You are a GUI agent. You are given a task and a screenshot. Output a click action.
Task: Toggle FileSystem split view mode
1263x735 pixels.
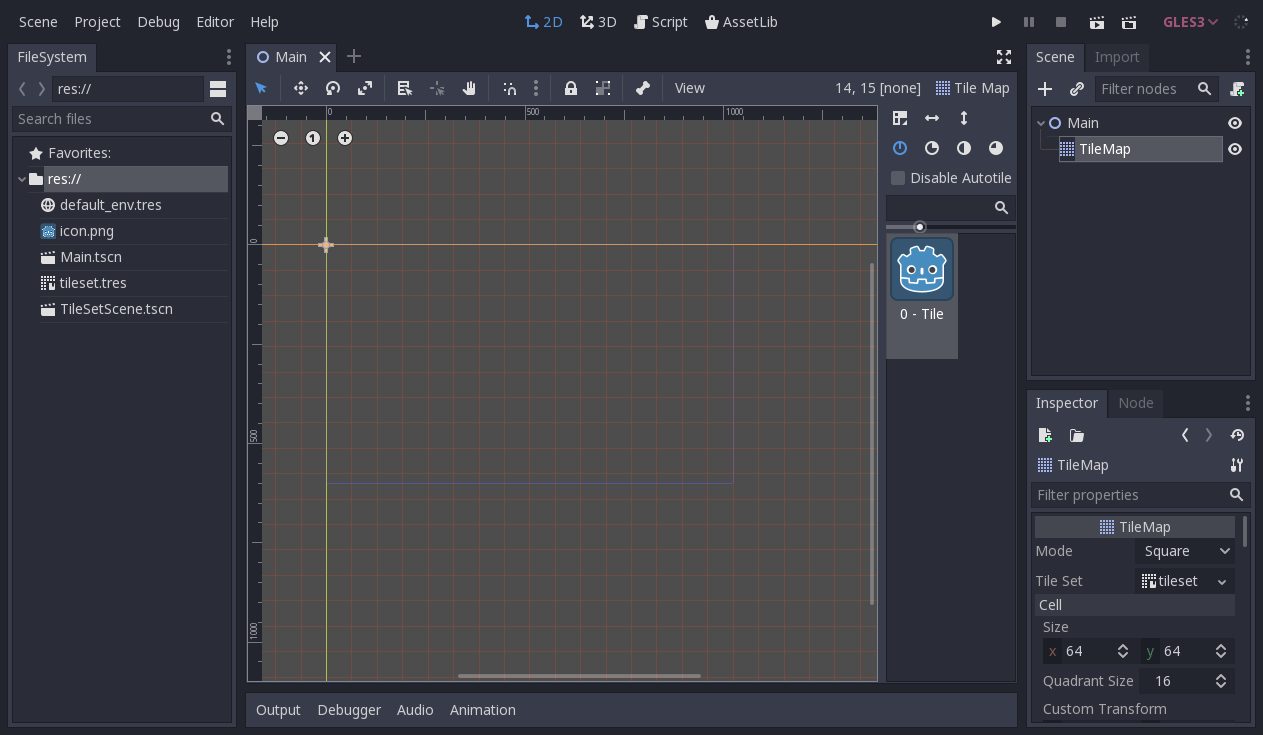[x=218, y=89]
